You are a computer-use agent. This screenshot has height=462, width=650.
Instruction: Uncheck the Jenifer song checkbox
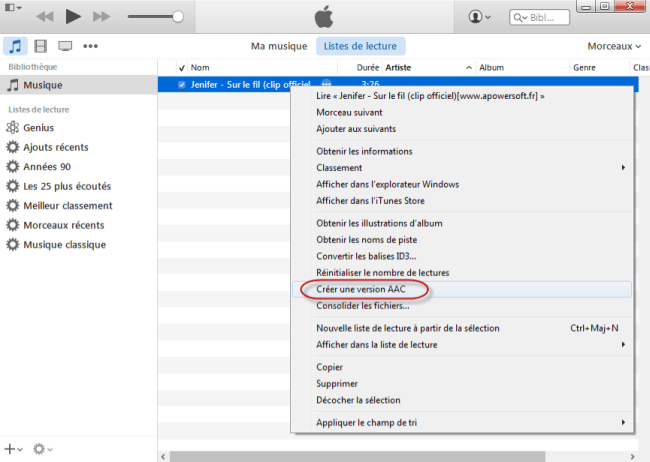[182, 85]
